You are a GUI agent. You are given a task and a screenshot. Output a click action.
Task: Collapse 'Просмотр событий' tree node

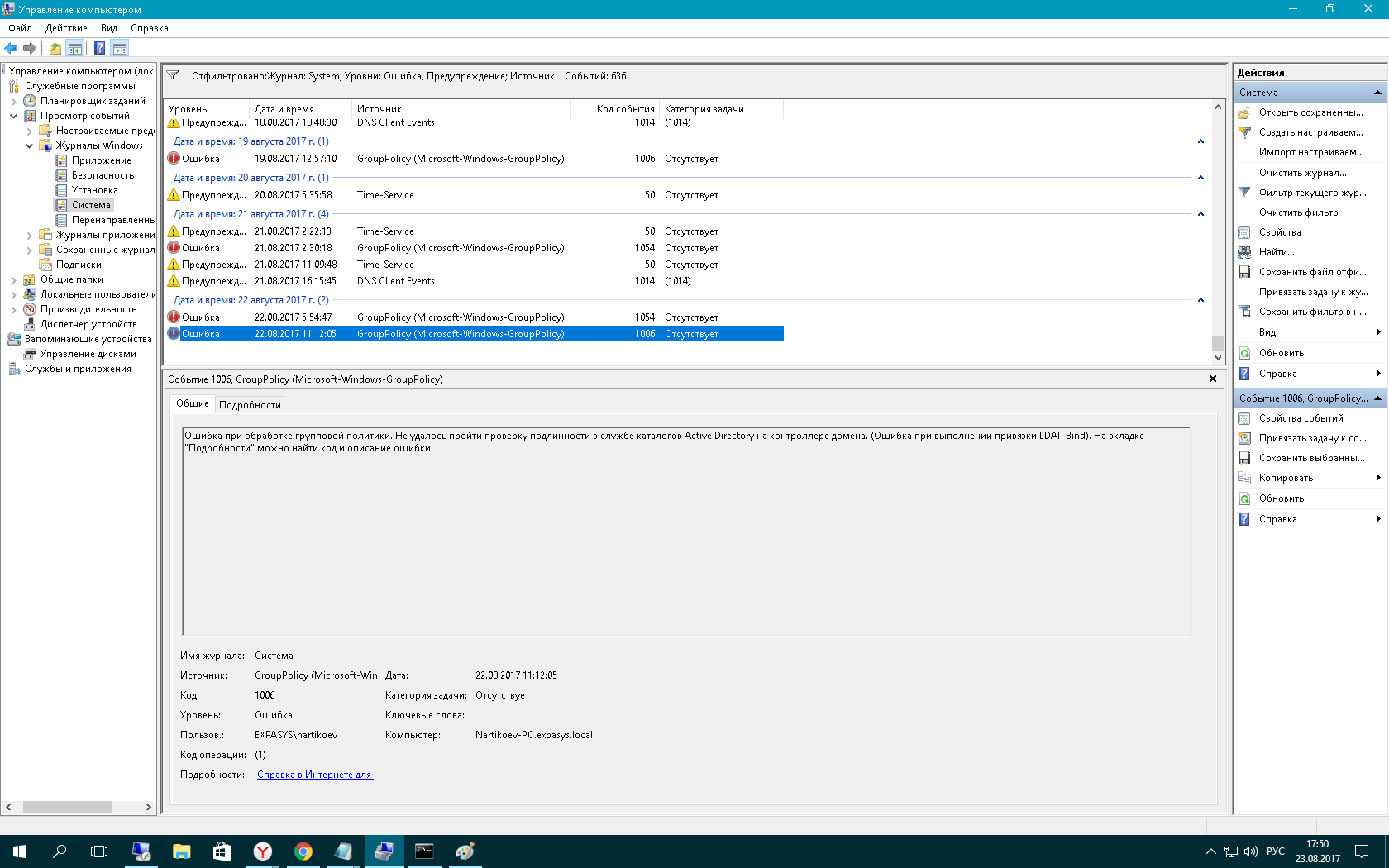(x=14, y=117)
